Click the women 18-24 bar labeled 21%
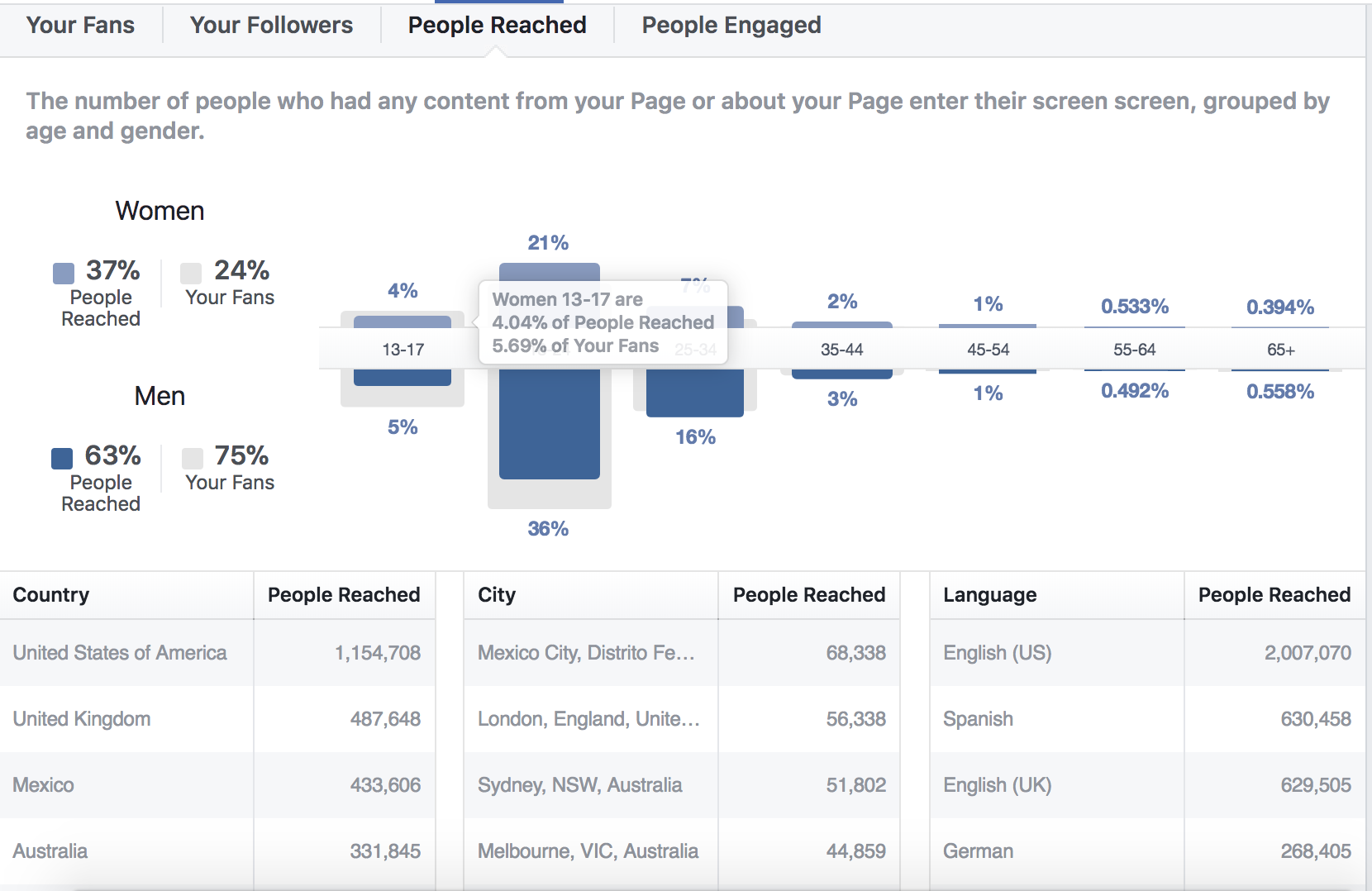This screenshot has height=891, width=1372. (549, 273)
